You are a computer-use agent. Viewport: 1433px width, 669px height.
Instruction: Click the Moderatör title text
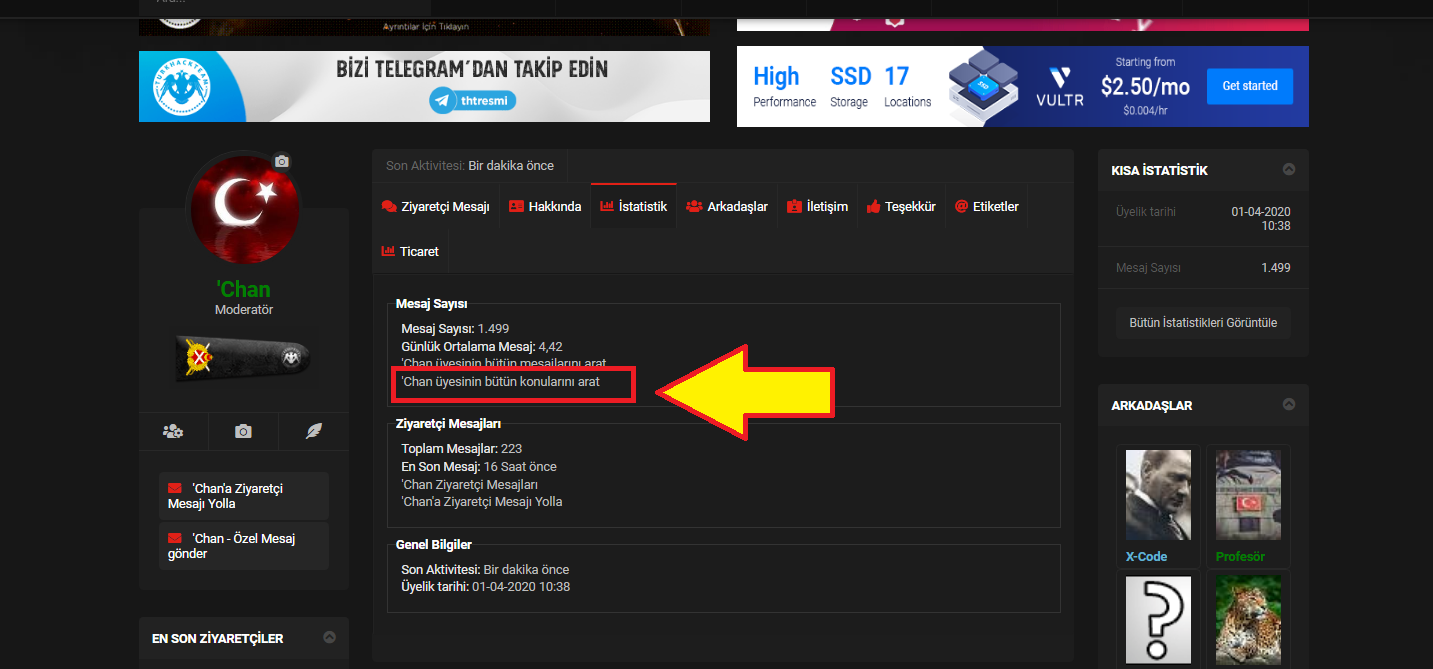[x=244, y=310]
